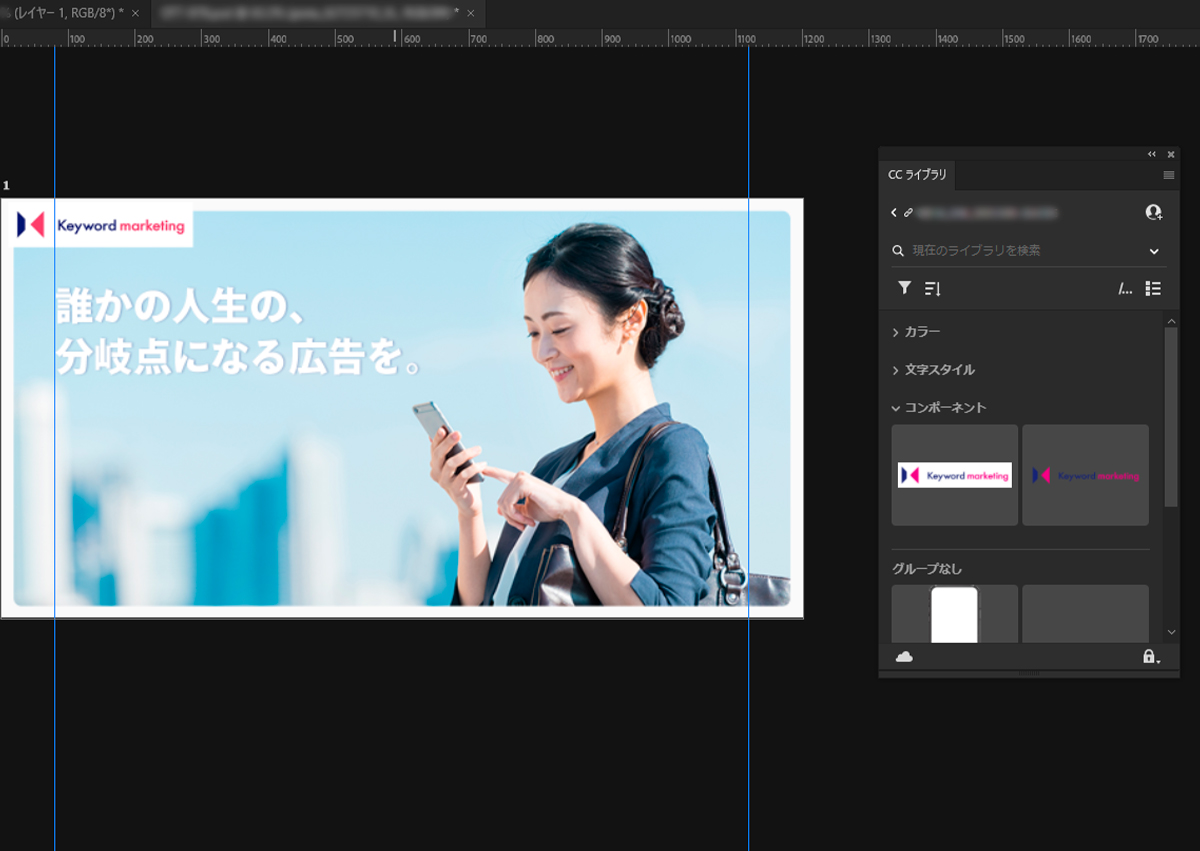
Task: Collapse the panel with double-arrow icon
Action: (1152, 154)
